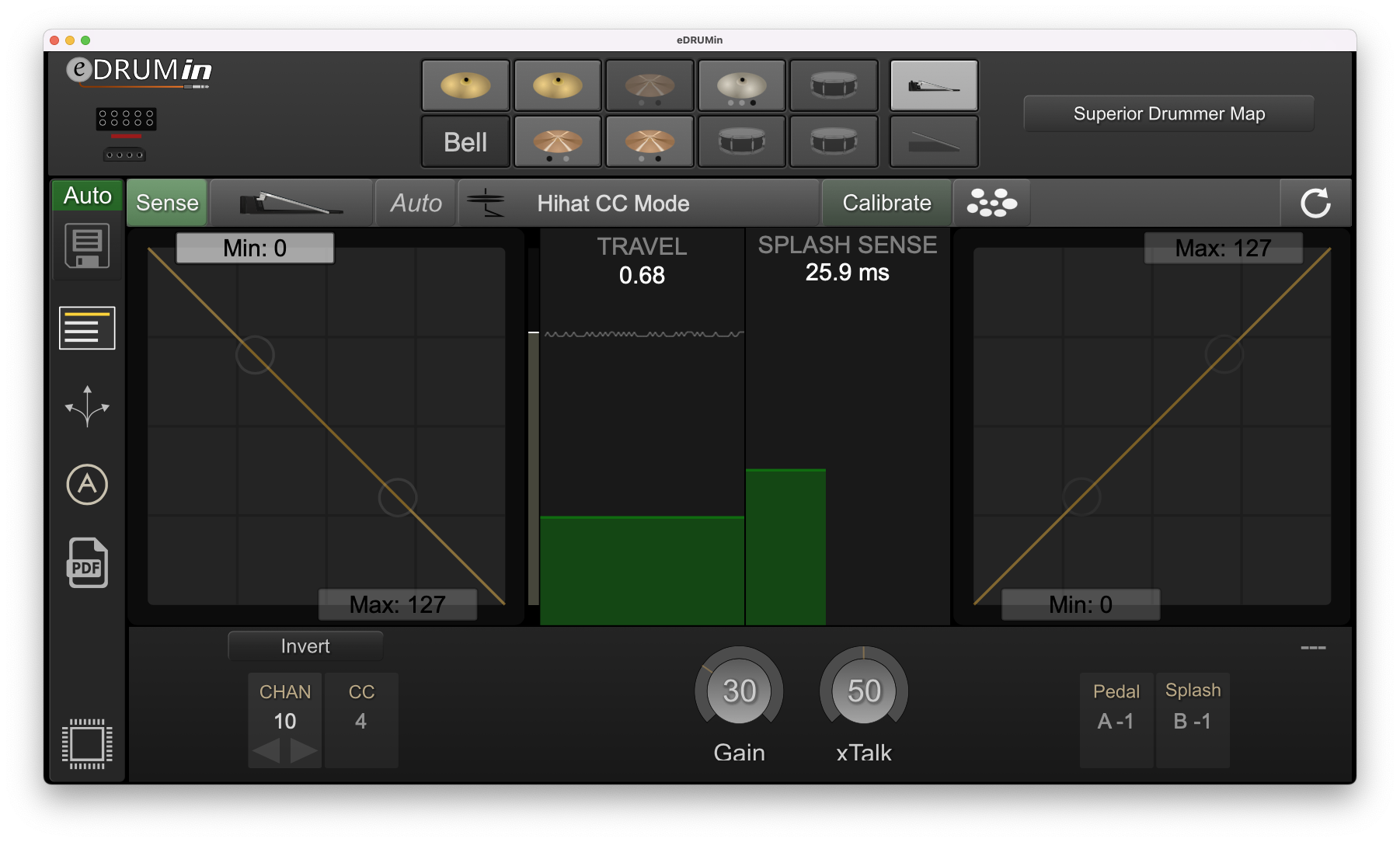The image size is (1400, 842).
Task: Select the second bronze cymbal, bottom row
Action: tap(650, 142)
